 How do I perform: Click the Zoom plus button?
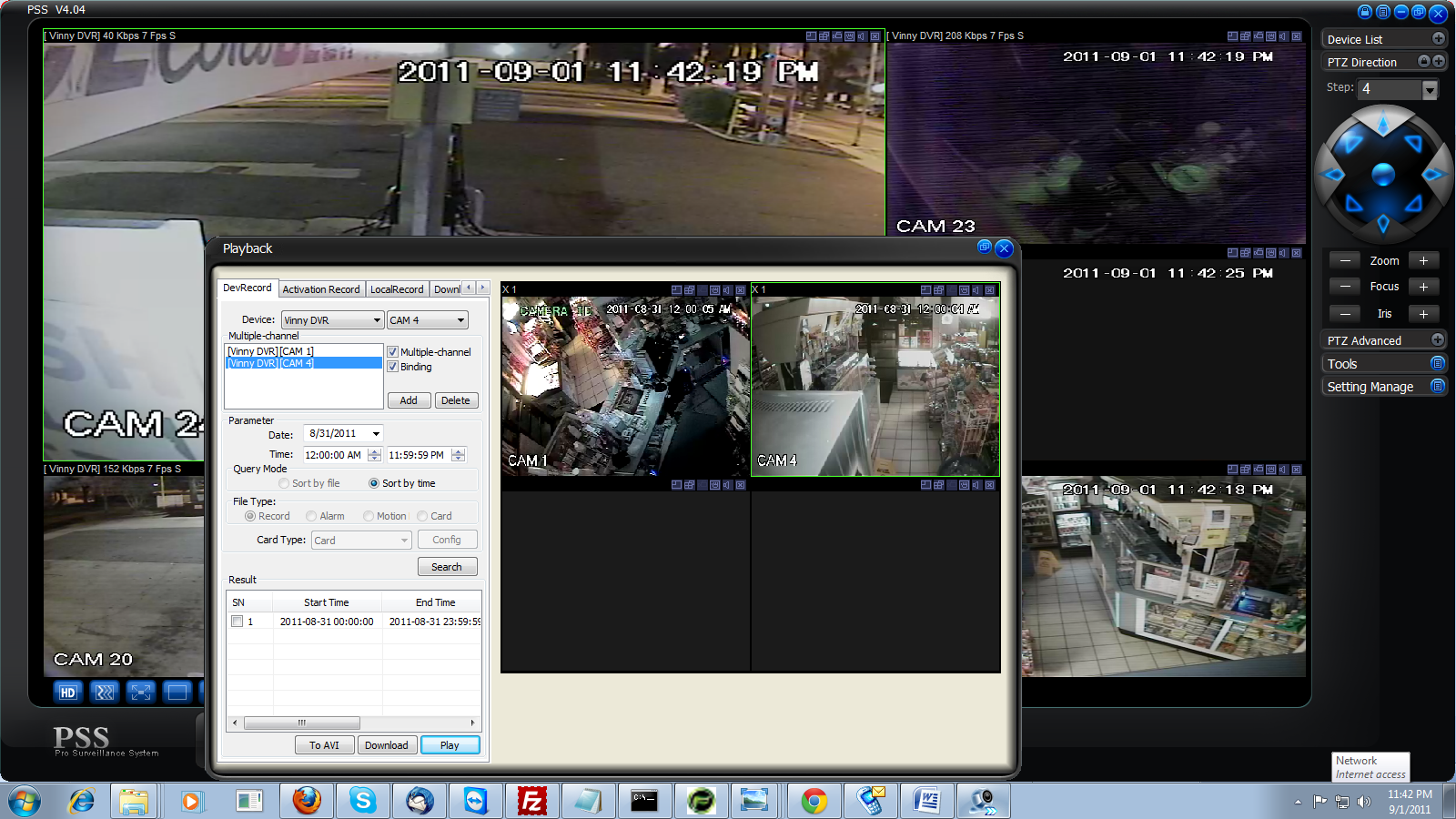pyautogui.click(x=1423, y=260)
